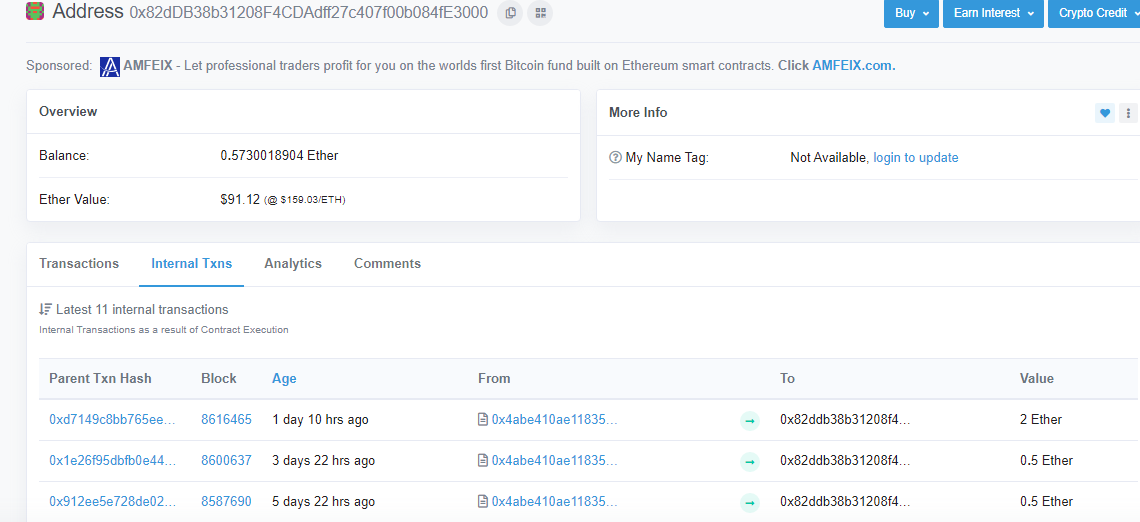Image resolution: width=1140 pixels, height=522 pixels.
Task: Open the three-dot menu in More Info
Action: (x=1128, y=113)
